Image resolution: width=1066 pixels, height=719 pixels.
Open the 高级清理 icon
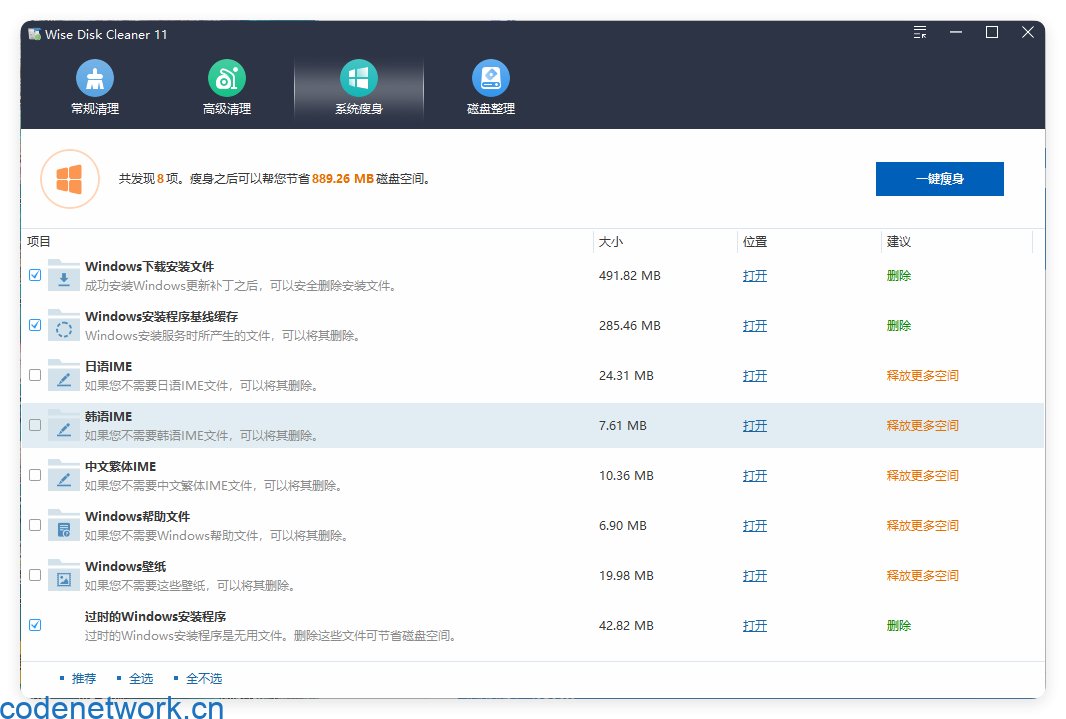coord(226,78)
